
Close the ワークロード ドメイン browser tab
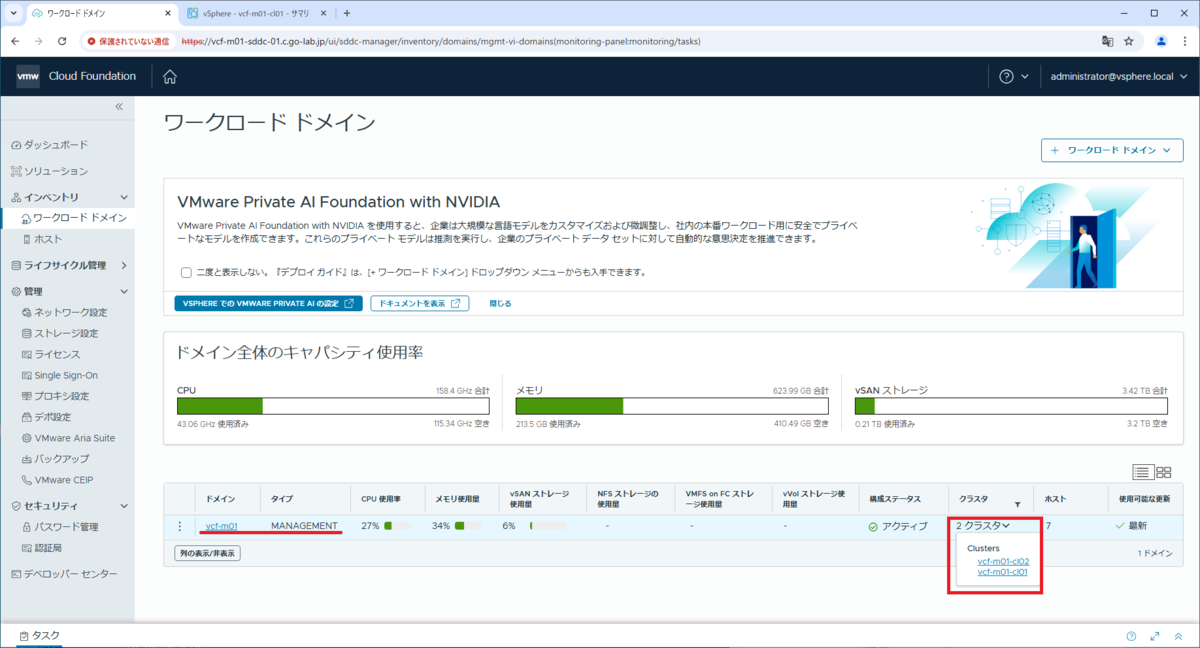coord(167,13)
